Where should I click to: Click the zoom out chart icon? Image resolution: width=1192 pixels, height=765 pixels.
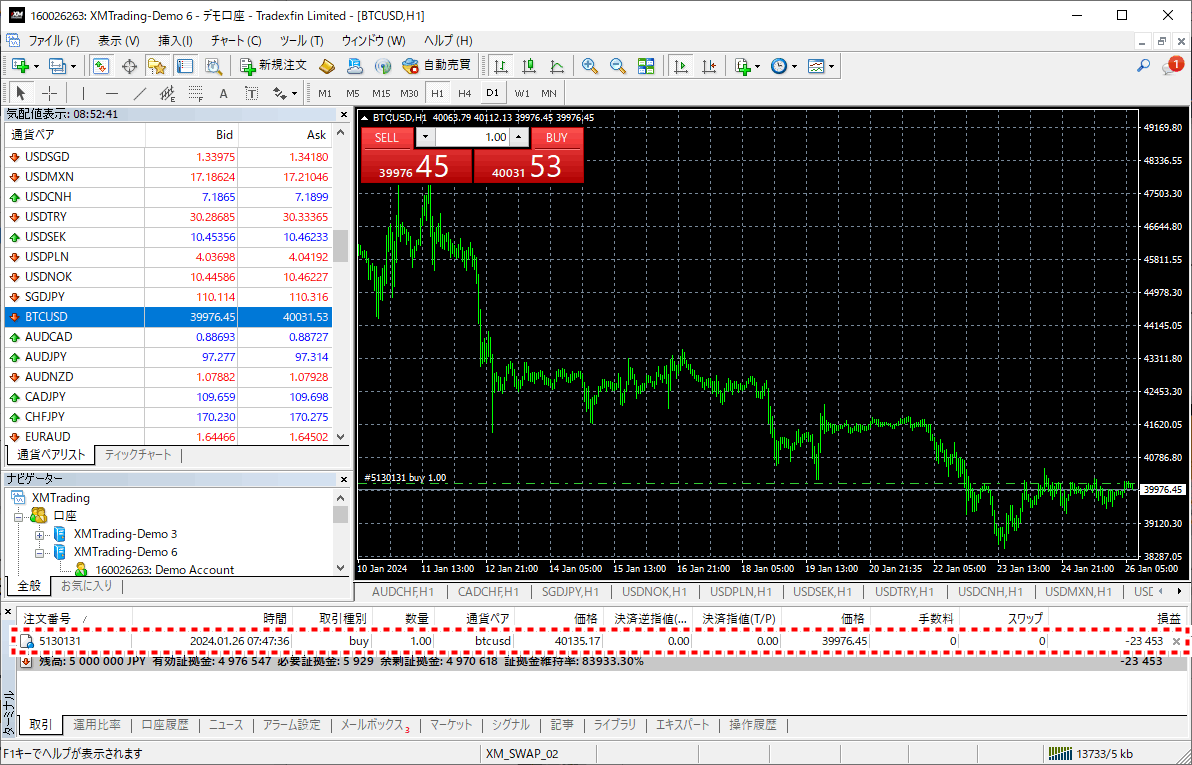(x=617, y=66)
